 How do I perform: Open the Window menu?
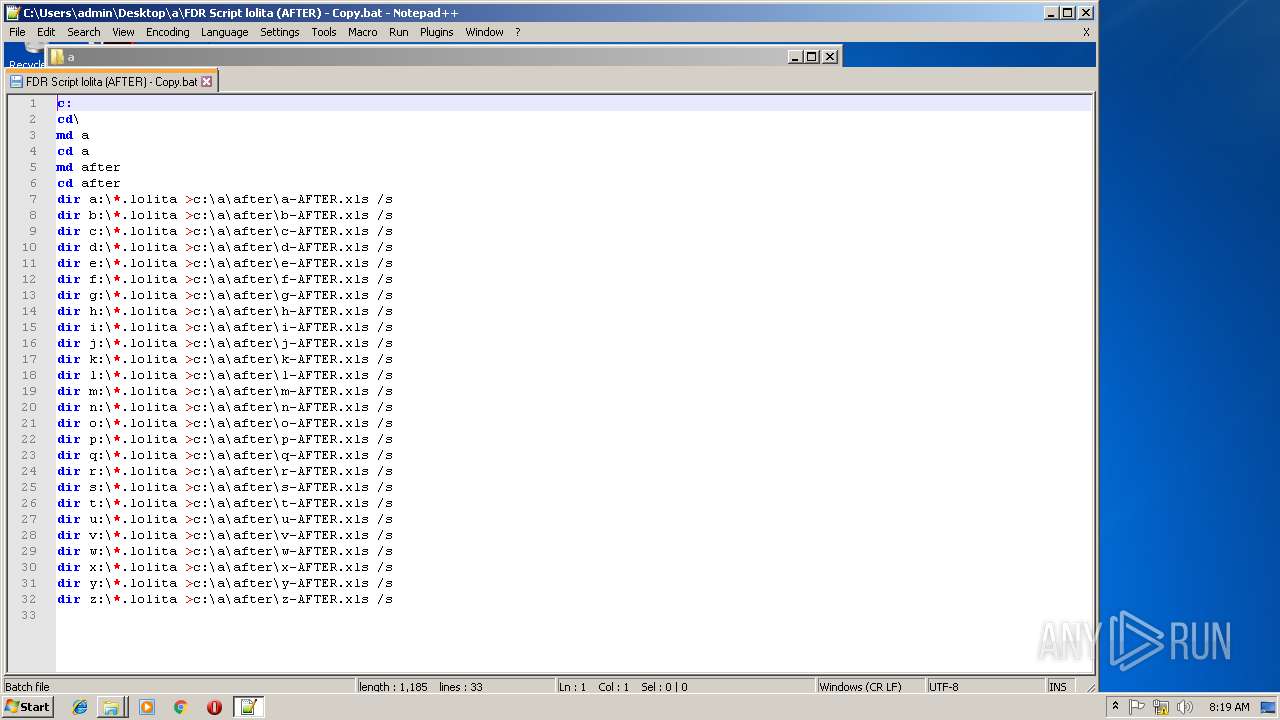[x=484, y=32]
